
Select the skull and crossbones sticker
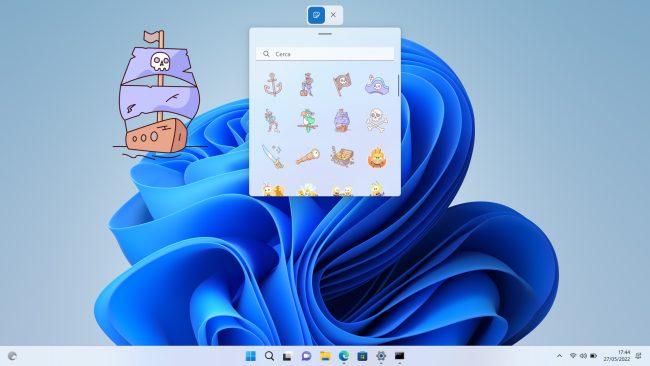point(377,121)
